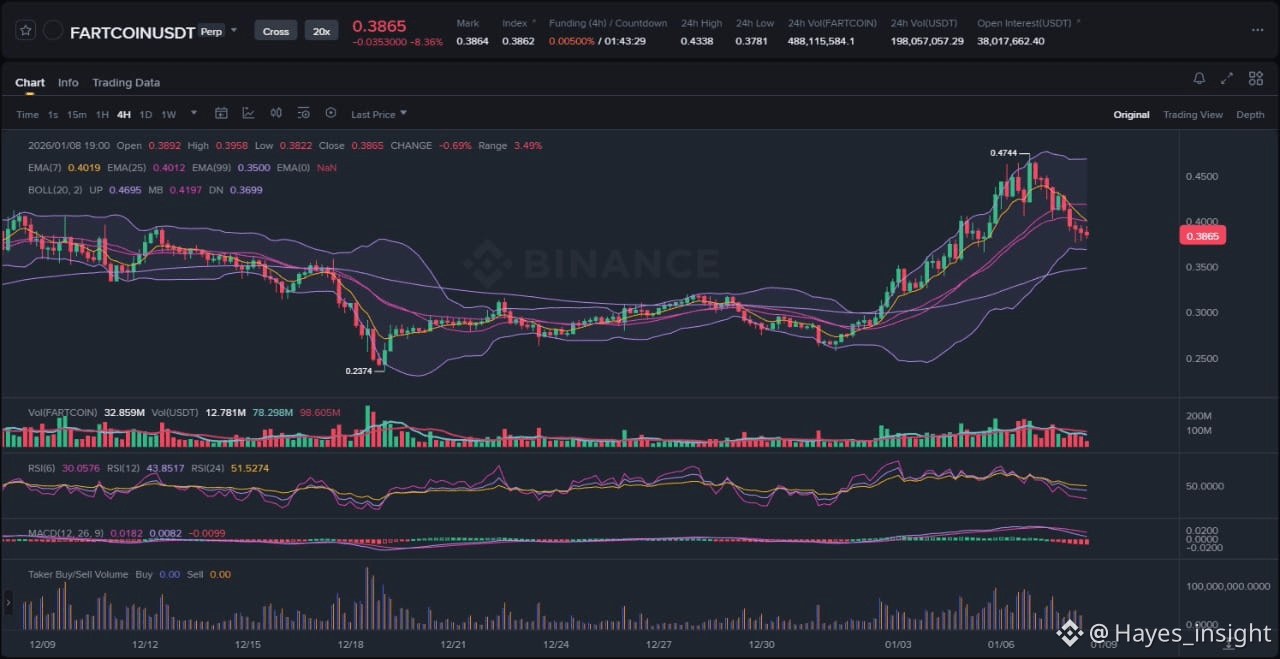Click the Open Interest(USDT) value 38,017,662.40

click(1011, 41)
